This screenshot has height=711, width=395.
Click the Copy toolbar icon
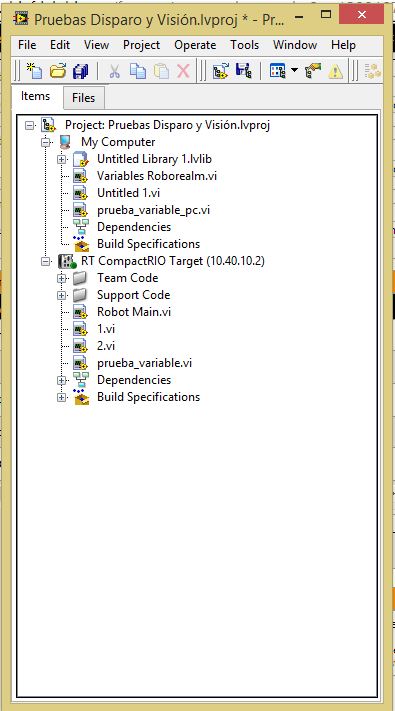pyautogui.click(x=138, y=71)
